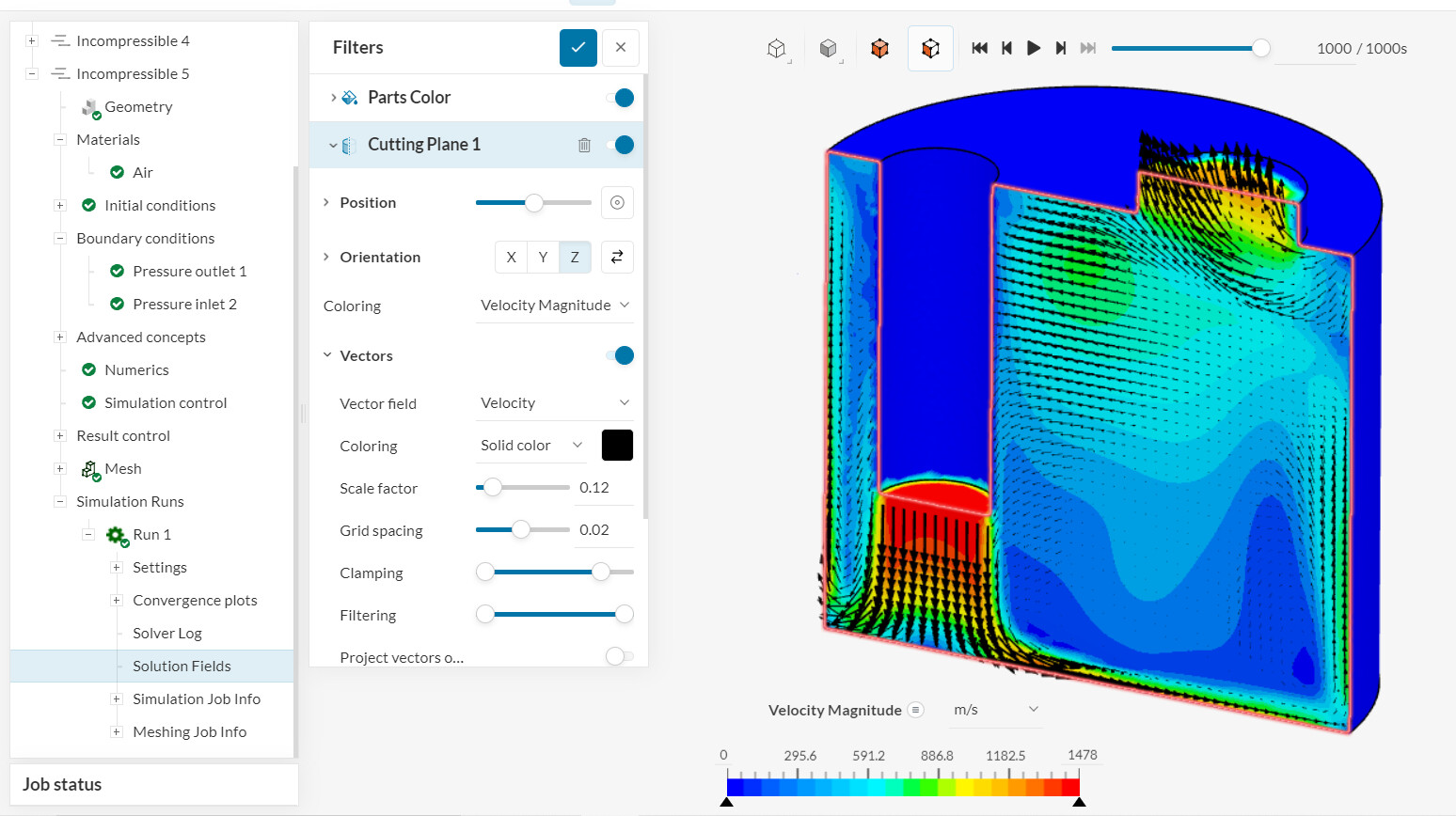Click the green check beside Air
The image size is (1456, 816).
click(118, 172)
